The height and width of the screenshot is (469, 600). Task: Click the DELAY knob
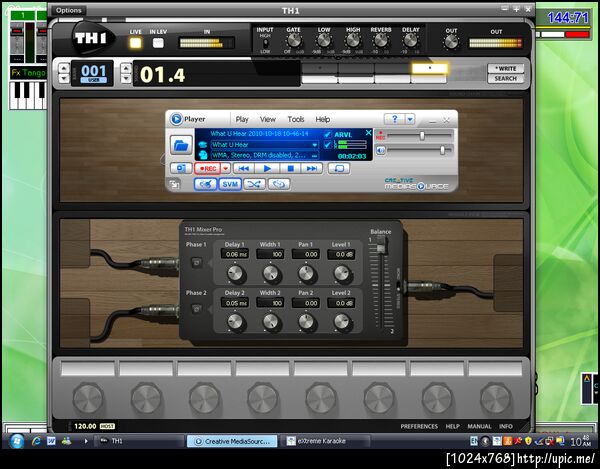(x=411, y=40)
